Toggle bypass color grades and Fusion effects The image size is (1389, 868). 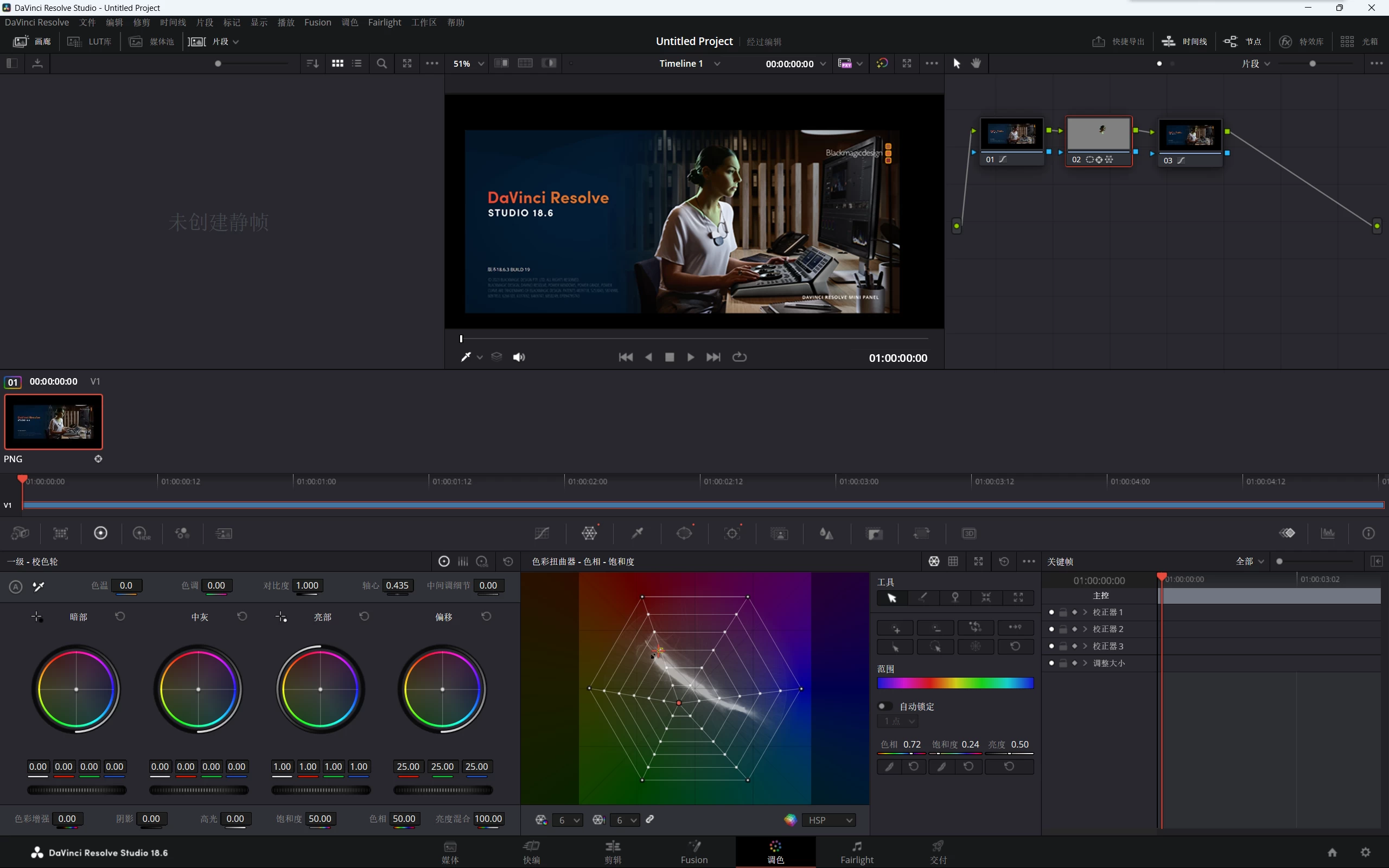(x=882, y=63)
